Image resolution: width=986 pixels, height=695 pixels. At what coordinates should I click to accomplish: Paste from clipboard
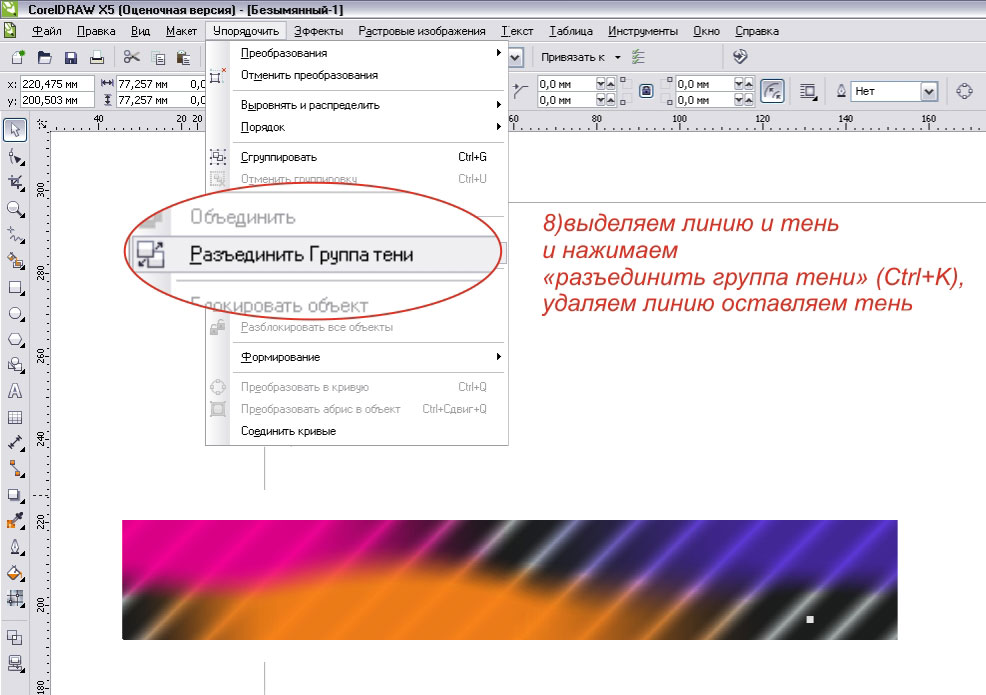coord(184,58)
